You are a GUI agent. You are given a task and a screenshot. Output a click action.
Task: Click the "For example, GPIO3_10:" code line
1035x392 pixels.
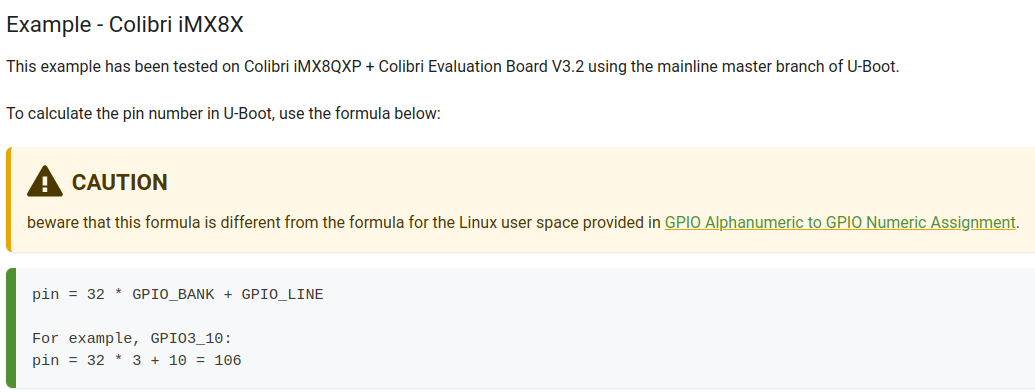132,339
